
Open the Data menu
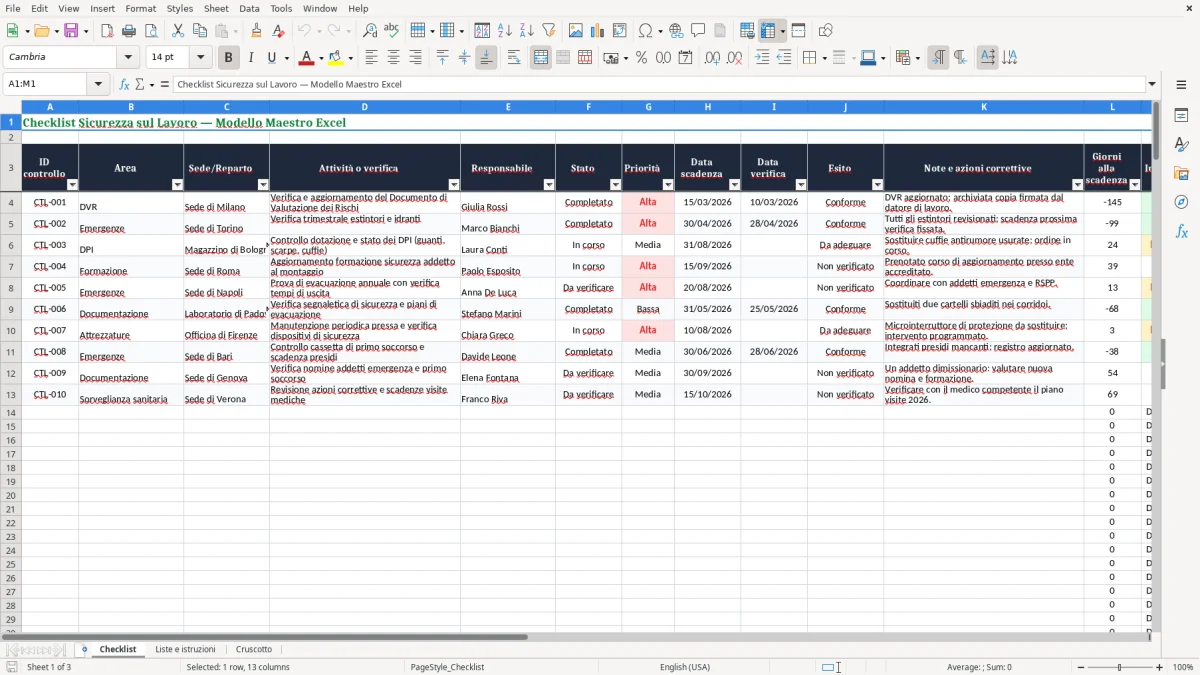pos(249,8)
